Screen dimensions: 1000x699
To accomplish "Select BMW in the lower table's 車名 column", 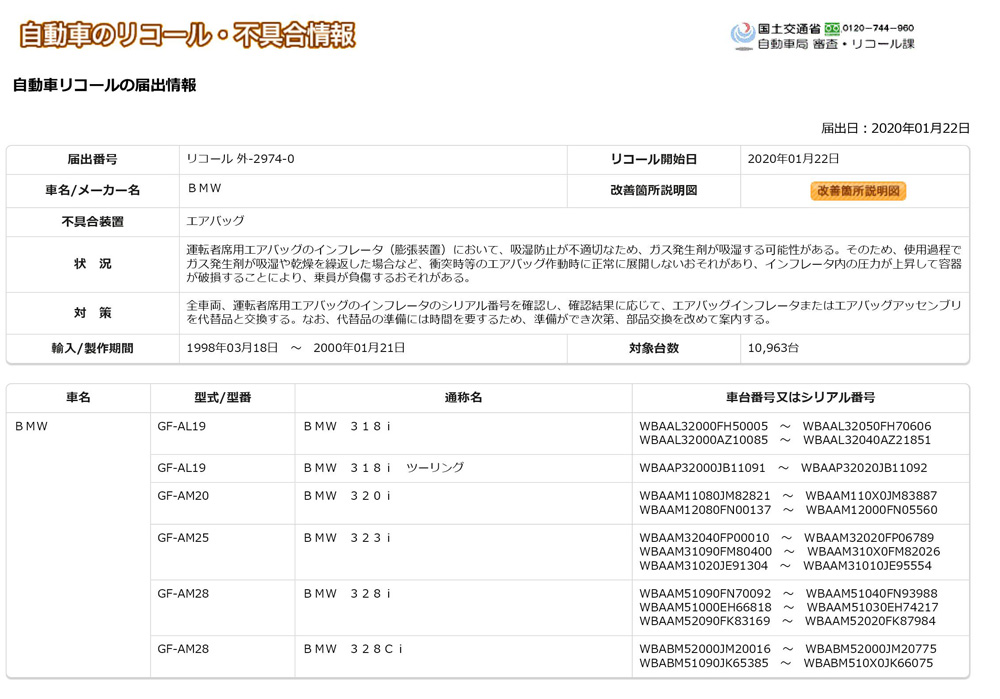I will (x=31, y=426).
